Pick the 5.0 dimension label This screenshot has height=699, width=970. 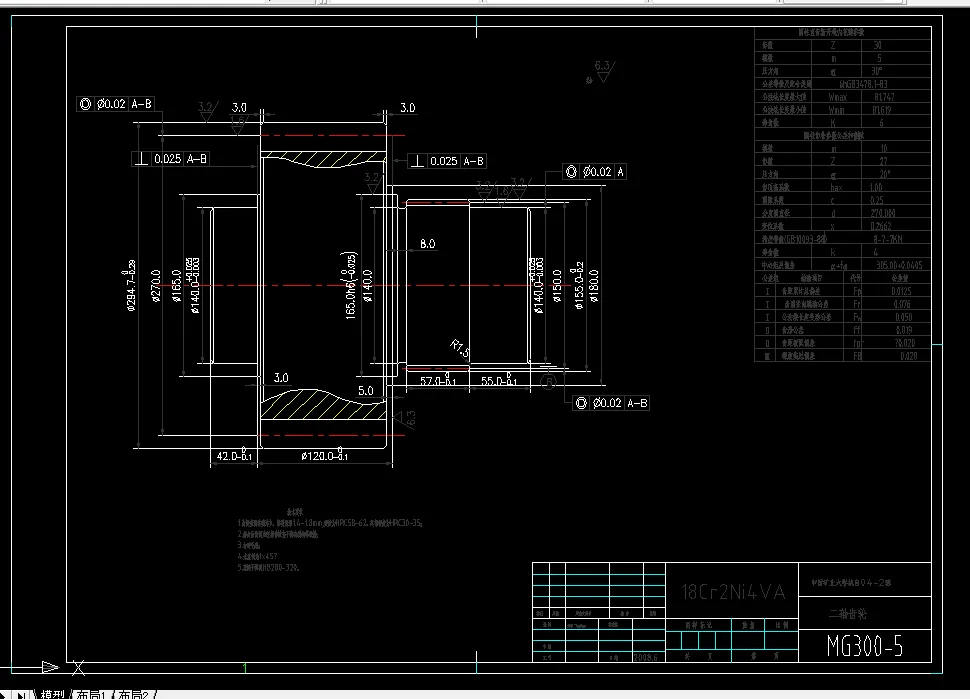click(x=366, y=390)
